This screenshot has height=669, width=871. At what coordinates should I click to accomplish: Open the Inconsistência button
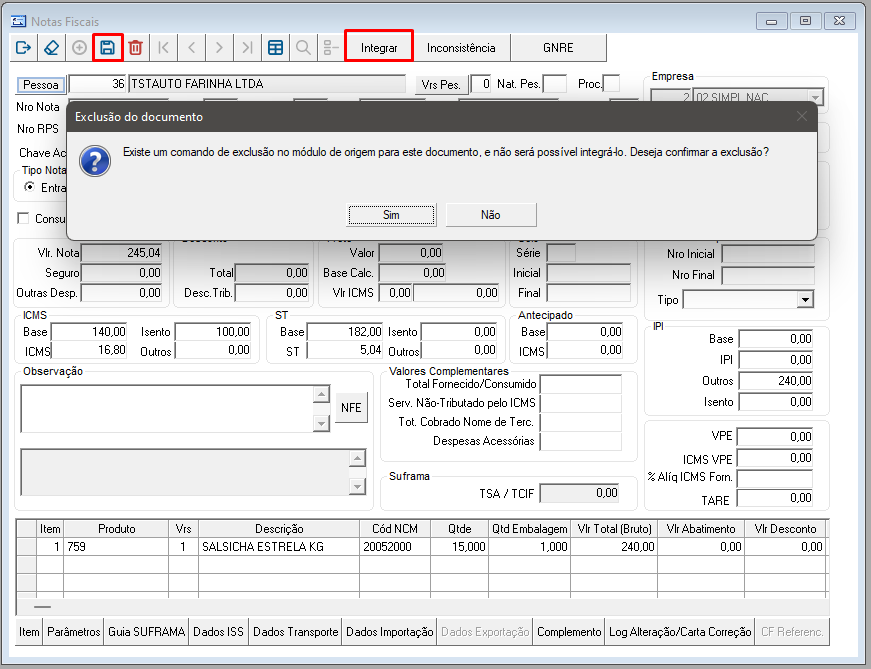(461, 48)
